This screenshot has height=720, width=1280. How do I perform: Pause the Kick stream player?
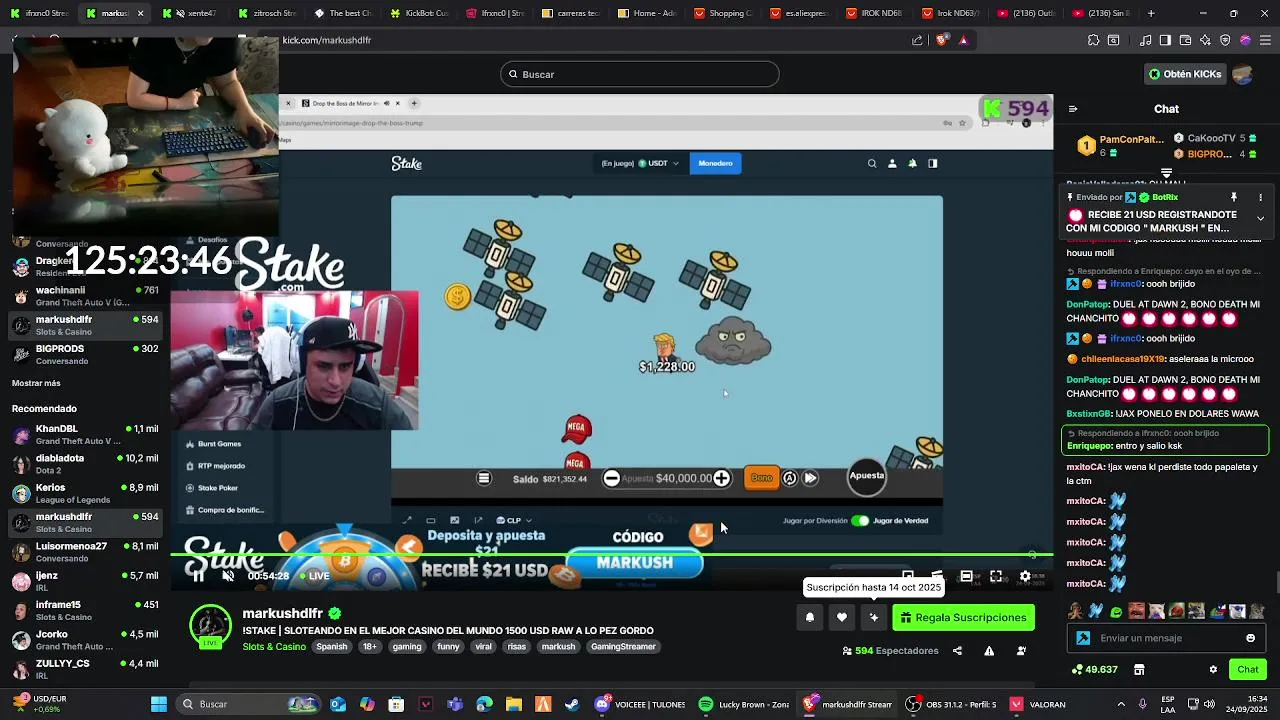click(x=198, y=576)
